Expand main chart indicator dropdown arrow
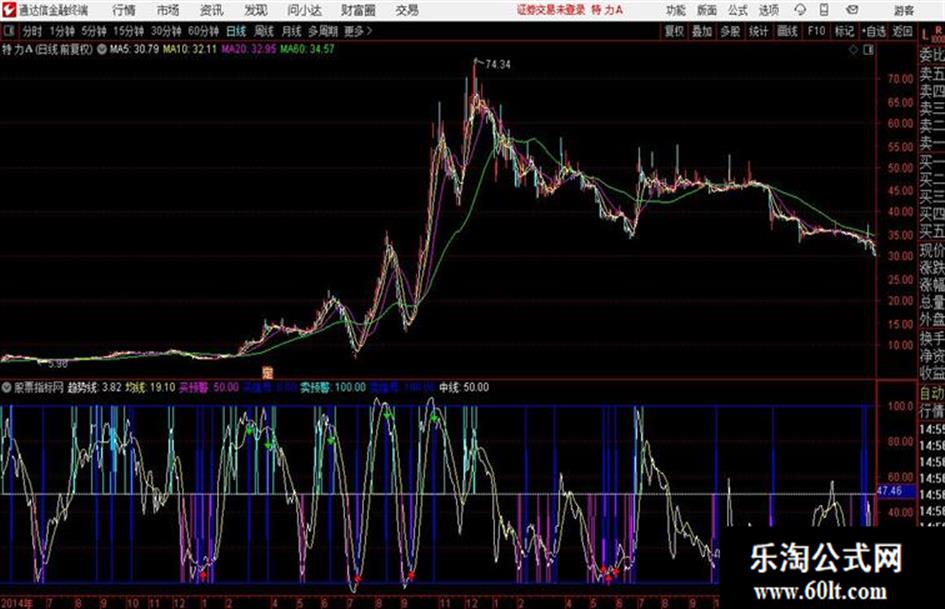Screen dimensions: 945x609 (x=102, y=49)
